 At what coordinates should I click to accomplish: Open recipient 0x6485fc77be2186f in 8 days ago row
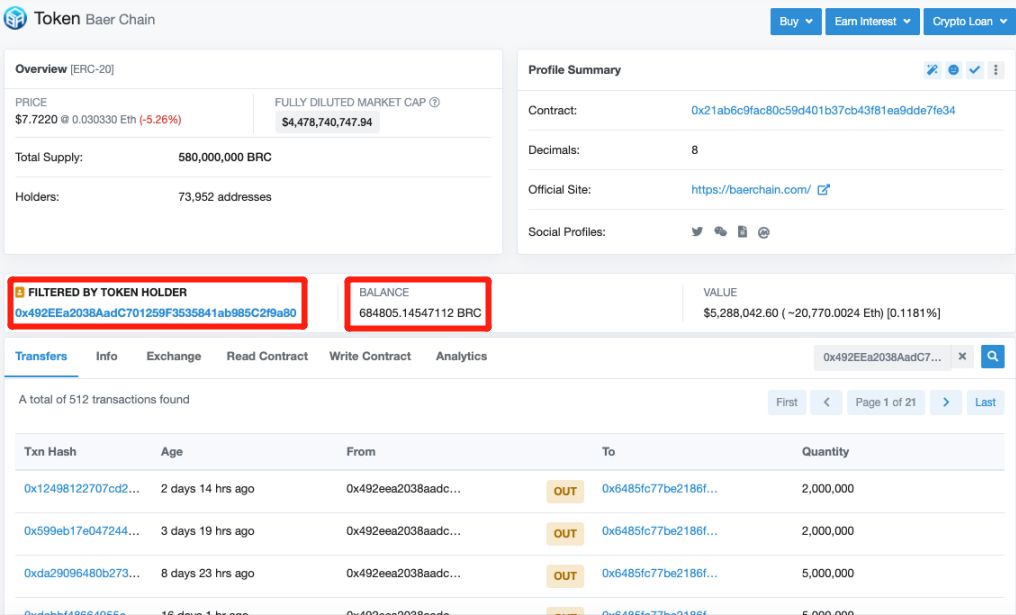tap(660, 574)
